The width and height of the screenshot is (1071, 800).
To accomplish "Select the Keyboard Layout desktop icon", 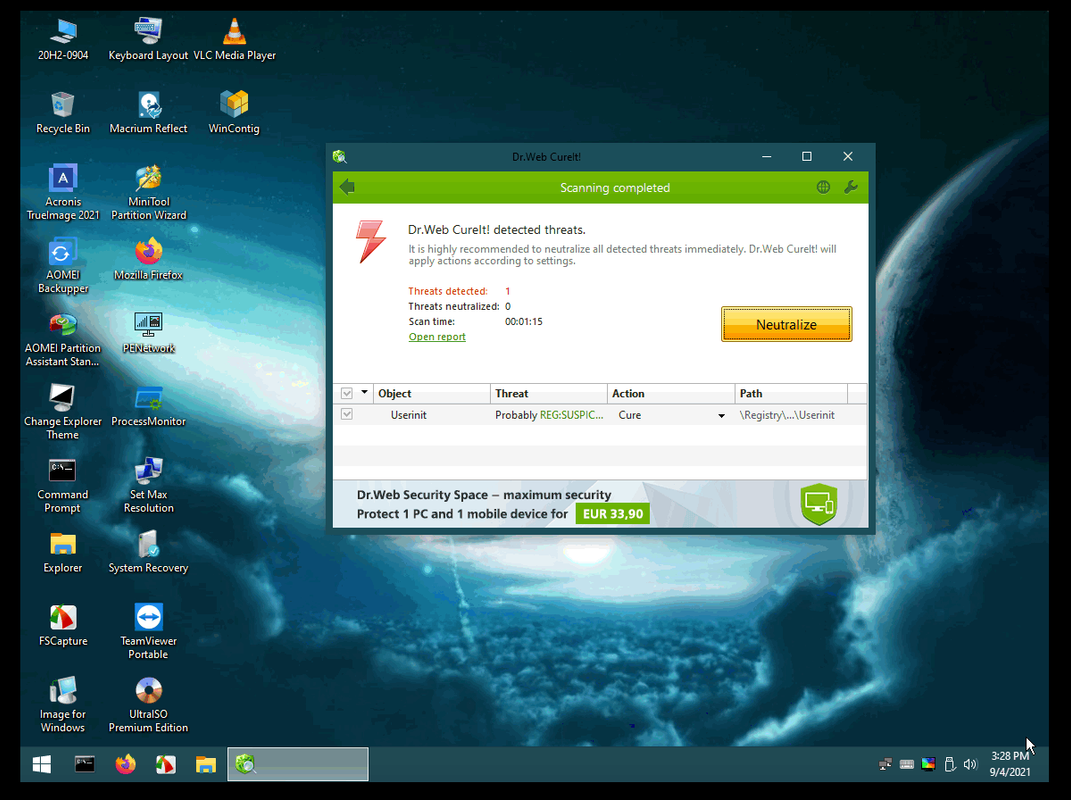I will pos(148,40).
